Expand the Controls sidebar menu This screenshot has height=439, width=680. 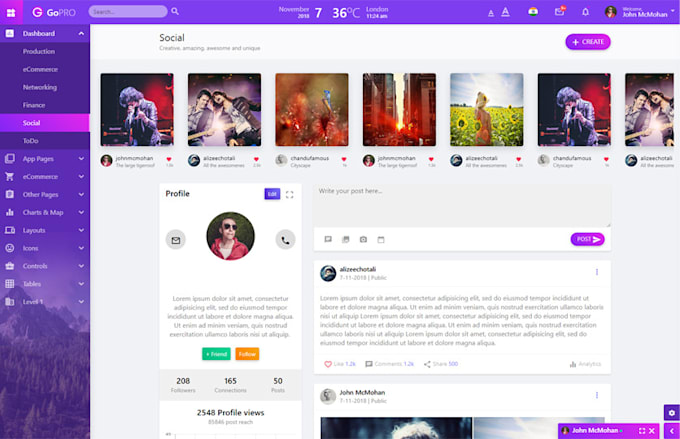point(45,266)
